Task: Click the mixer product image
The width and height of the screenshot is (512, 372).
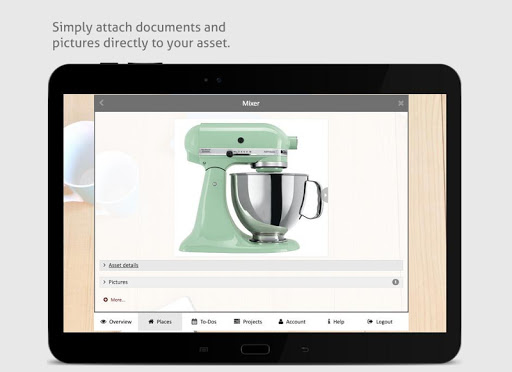Action: 251,188
